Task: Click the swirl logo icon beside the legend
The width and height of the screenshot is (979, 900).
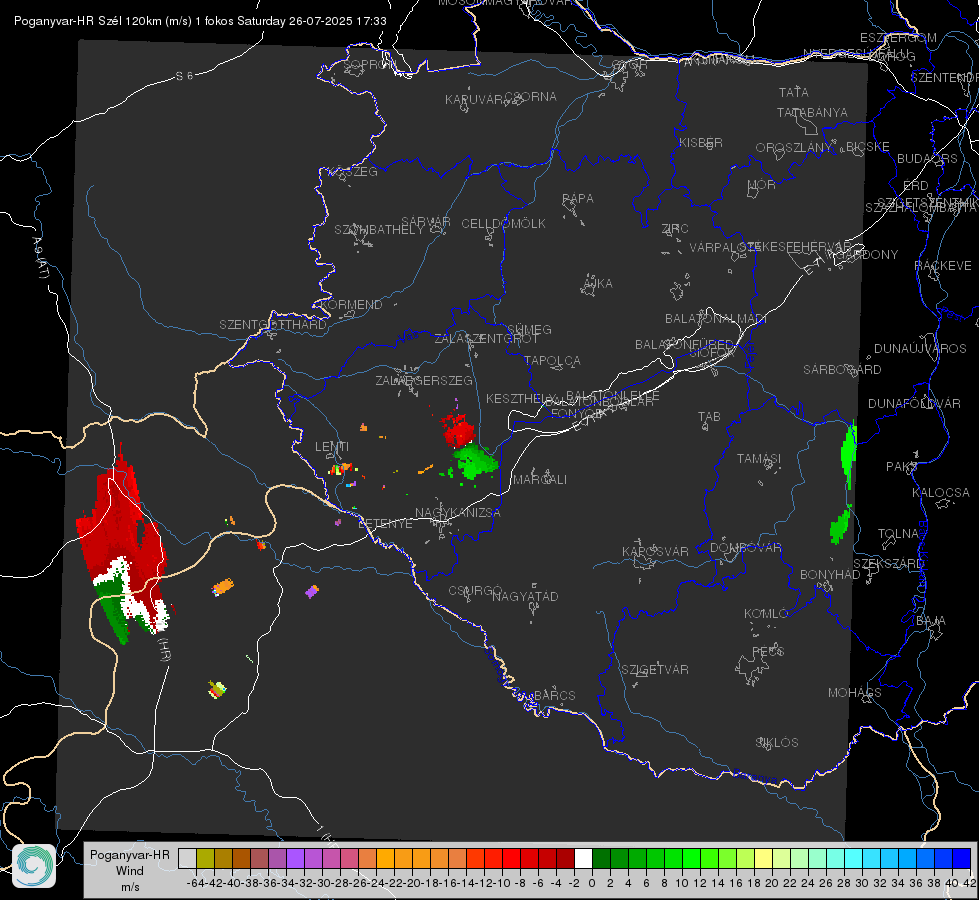Action: [34, 866]
